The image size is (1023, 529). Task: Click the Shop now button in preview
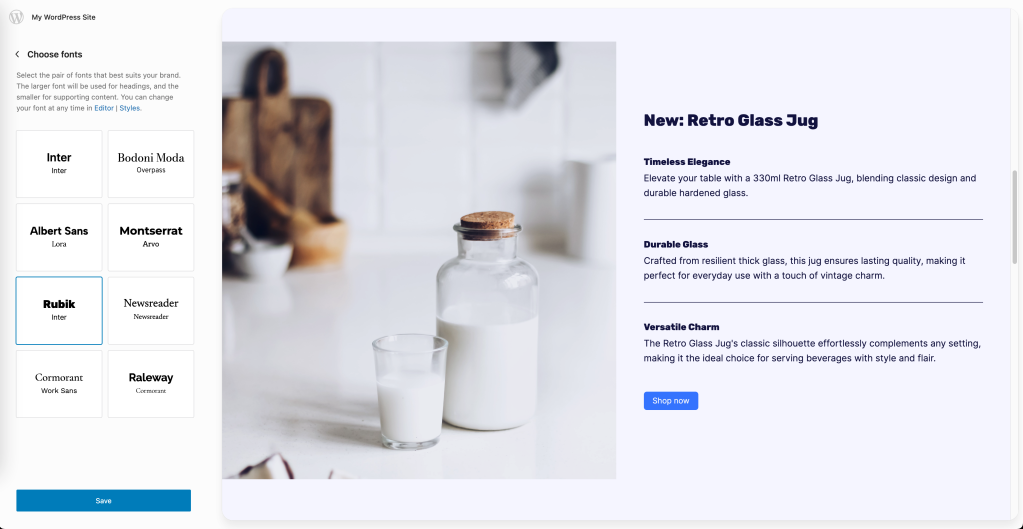click(x=671, y=401)
